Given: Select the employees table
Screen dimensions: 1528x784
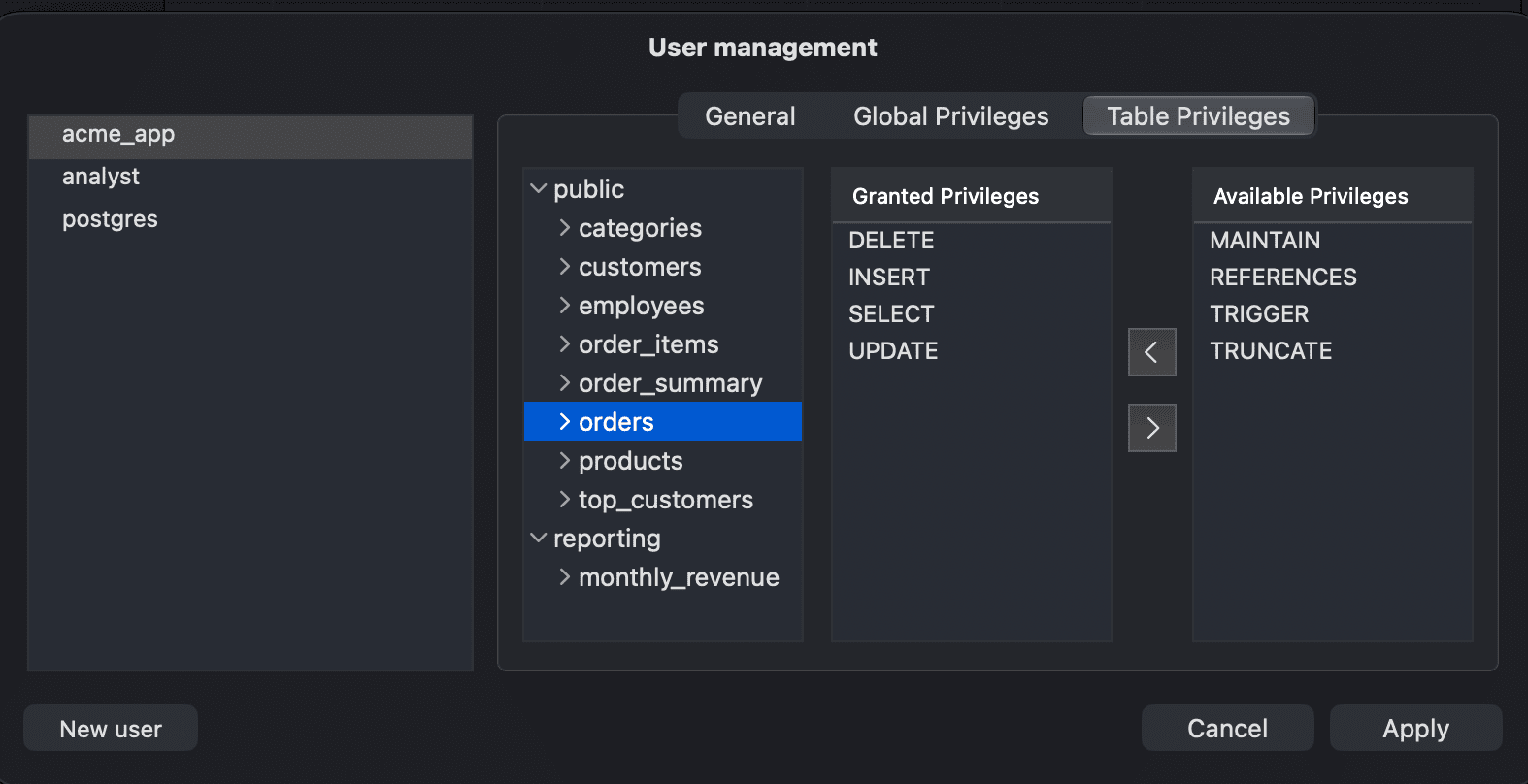Looking at the screenshot, I should [641, 306].
